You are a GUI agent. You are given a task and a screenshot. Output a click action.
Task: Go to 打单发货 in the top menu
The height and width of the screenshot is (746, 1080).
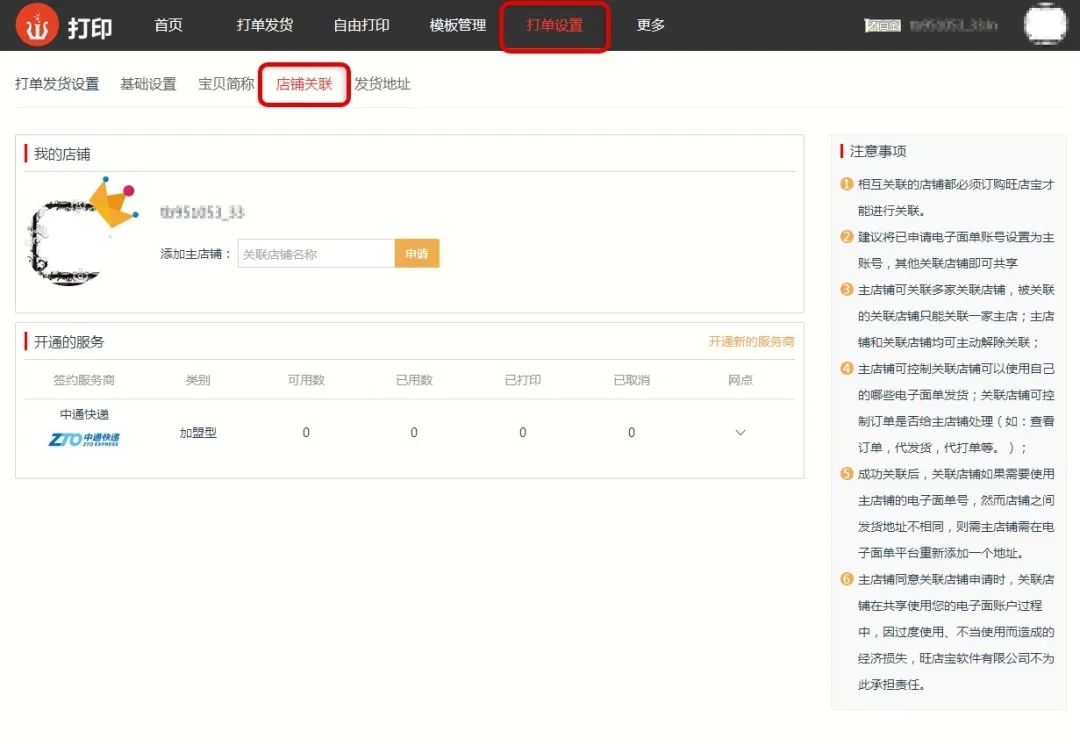click(x=264, y=26)
